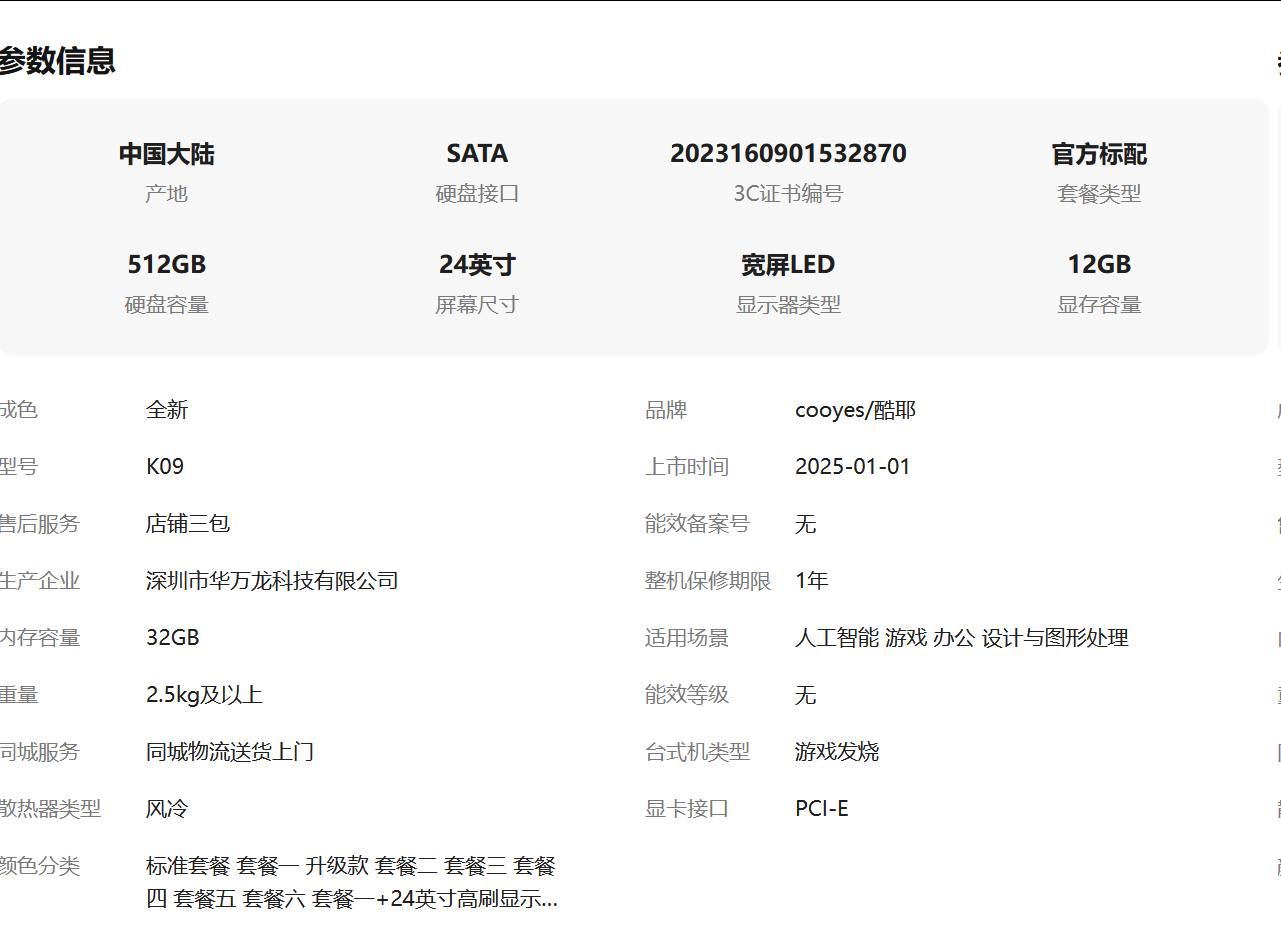Viewport: 1281px width, 936px height.
Task: Click the 人工智能 游戏 办公 usage scenario text
Action: tap(961, 638)
